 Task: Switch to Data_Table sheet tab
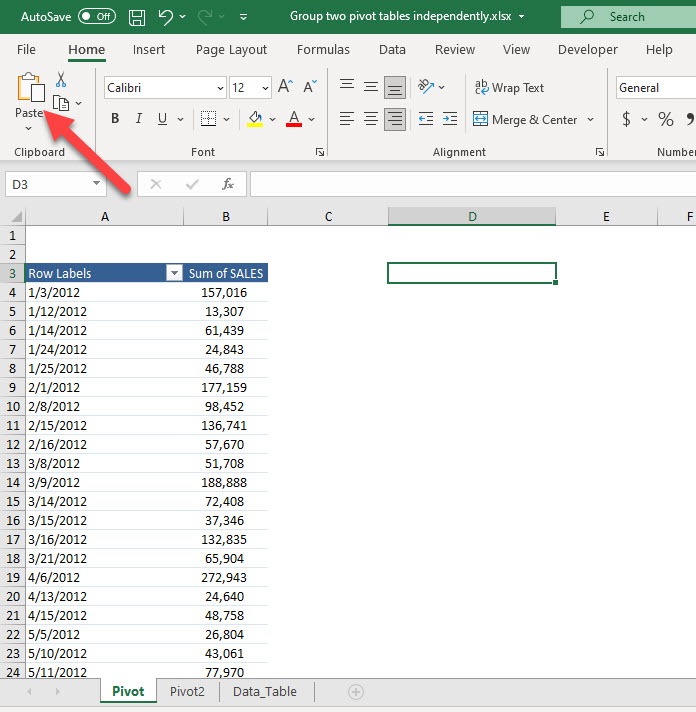tap(265, 692)
